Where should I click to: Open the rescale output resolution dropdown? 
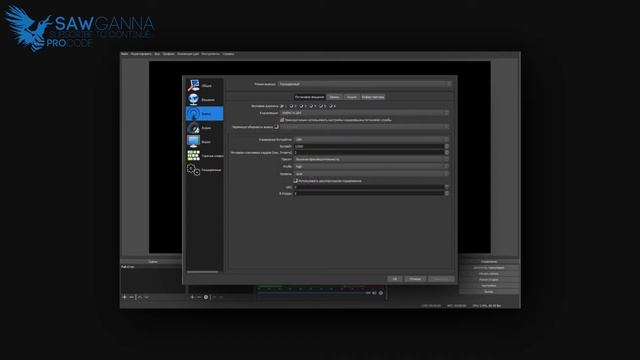pyautogui.click(x=364, y=127)
